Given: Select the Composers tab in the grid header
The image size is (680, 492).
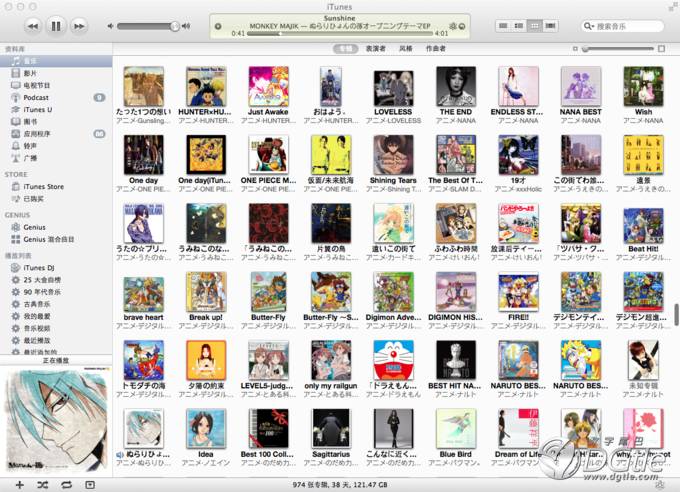Looking at the screenshot, I should tap(435, 49).
